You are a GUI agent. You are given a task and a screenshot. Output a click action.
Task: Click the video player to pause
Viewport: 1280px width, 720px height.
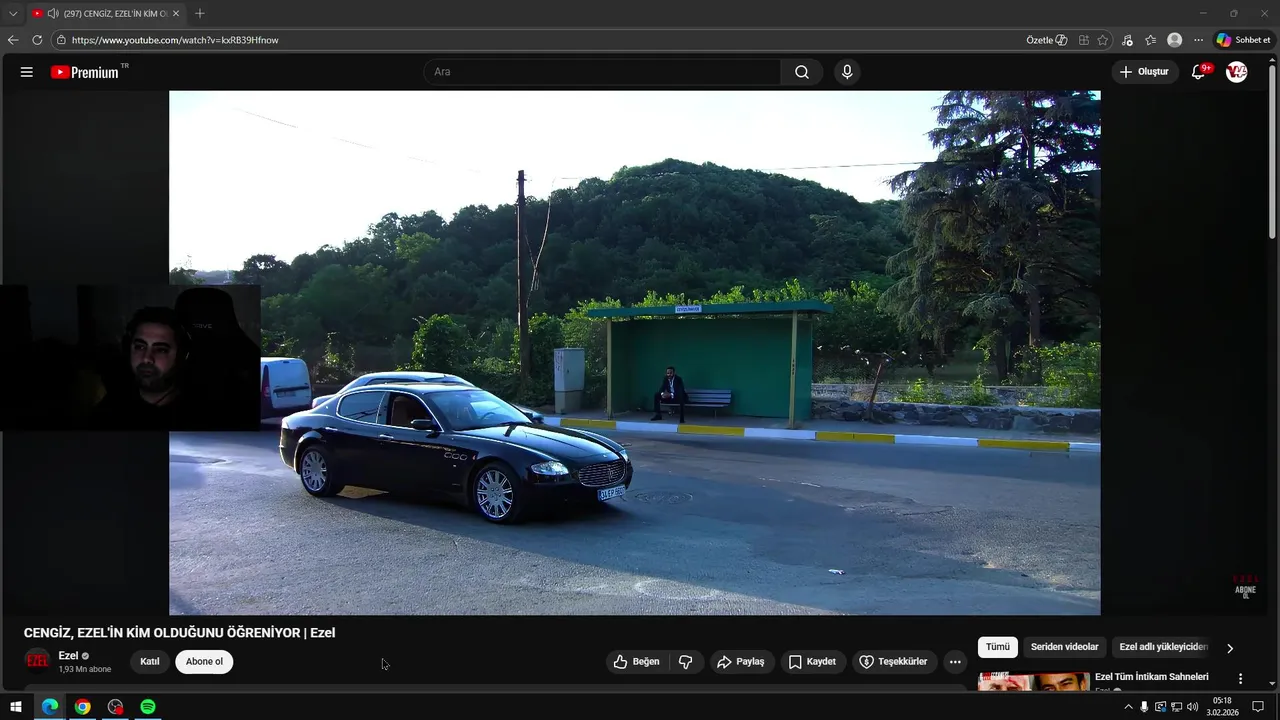tap(634, 353)
